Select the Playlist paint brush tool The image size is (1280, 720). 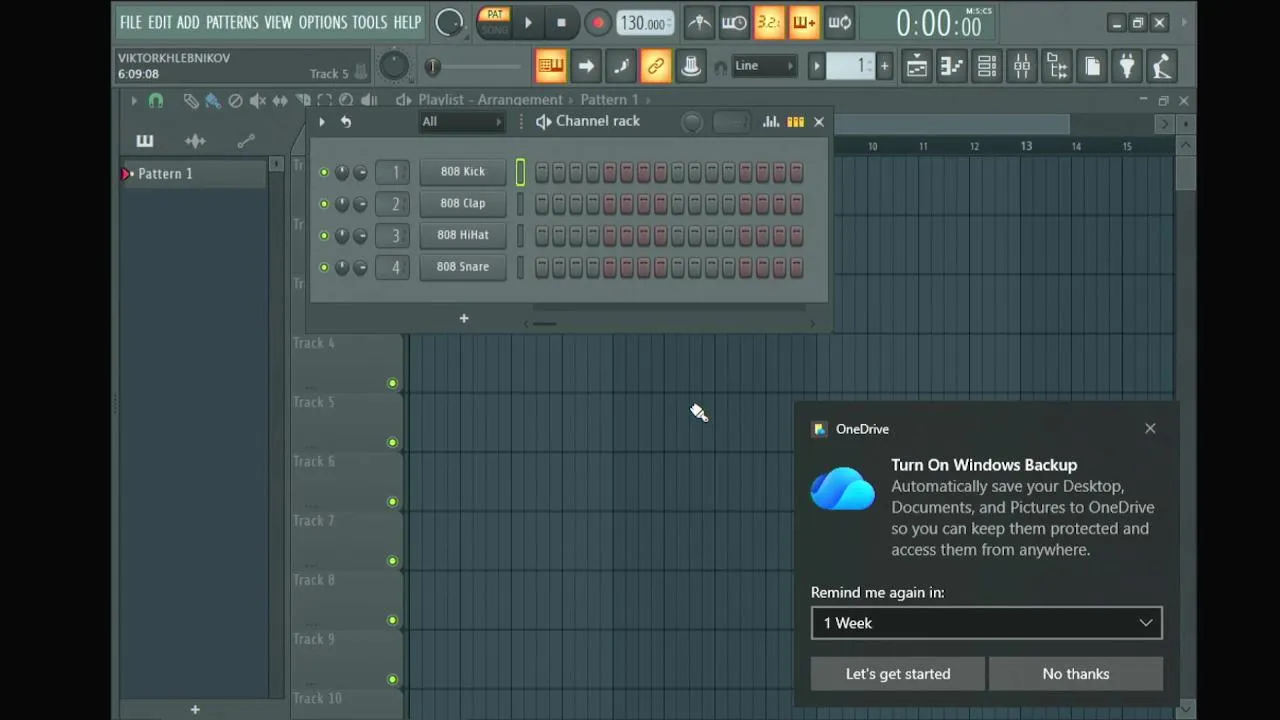212,100
